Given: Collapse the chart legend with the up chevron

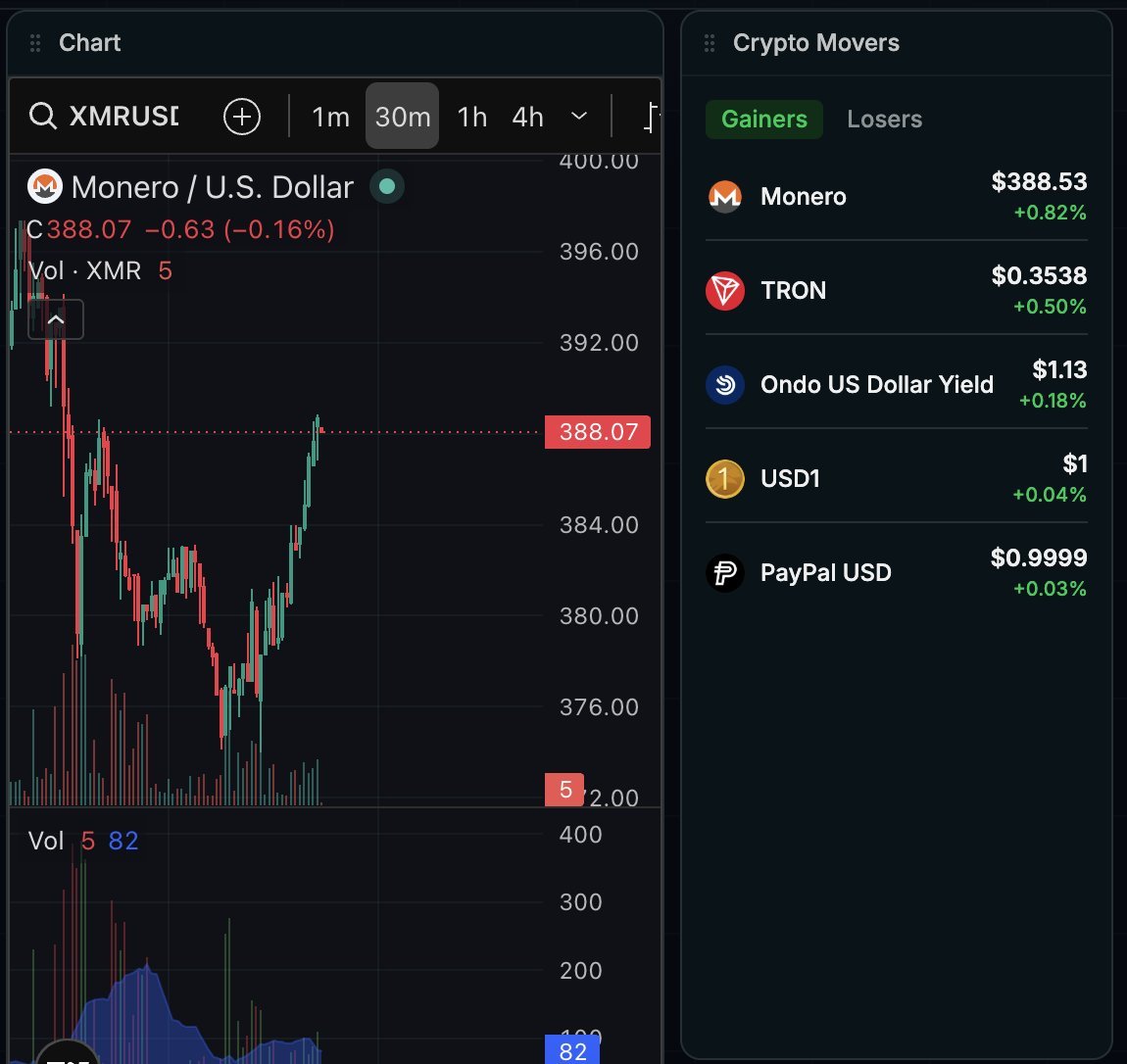Looking at the screenshot, I should [x=55, y=319].
